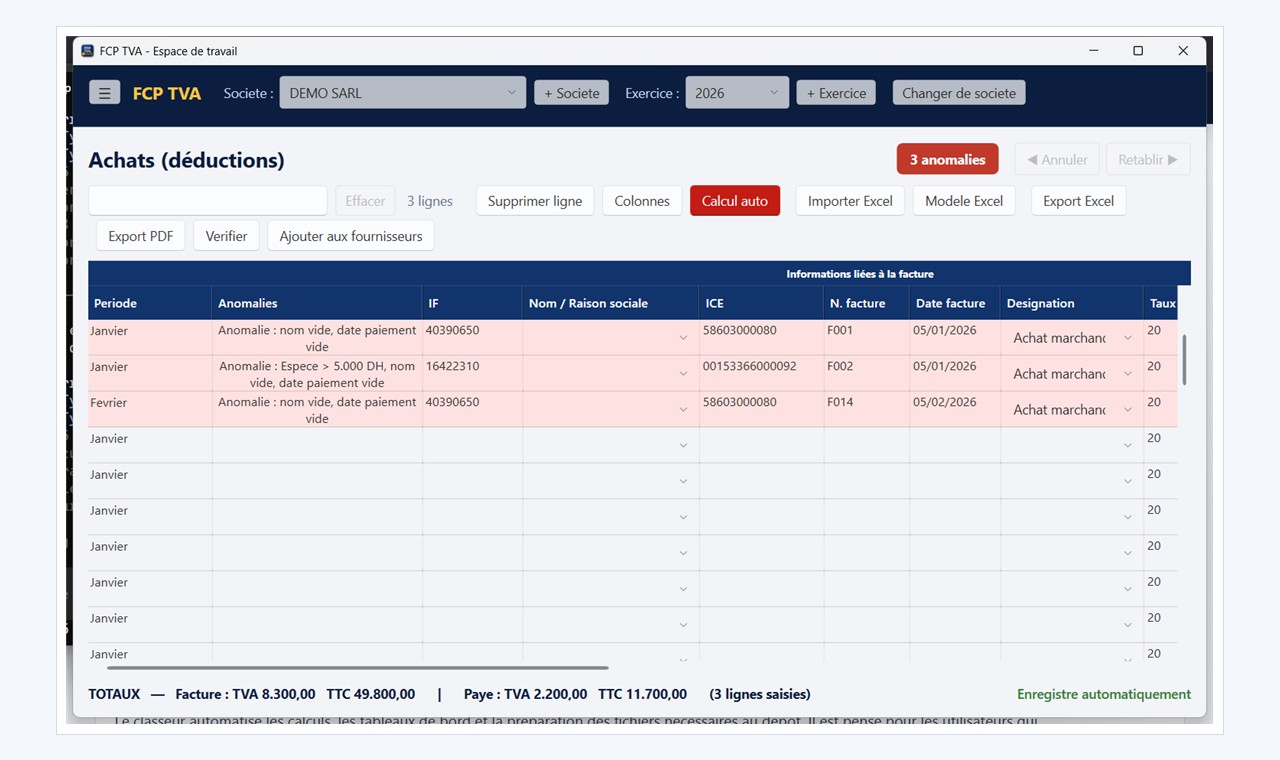
Task: Click the Periode column header
Action: pos(150,303)
